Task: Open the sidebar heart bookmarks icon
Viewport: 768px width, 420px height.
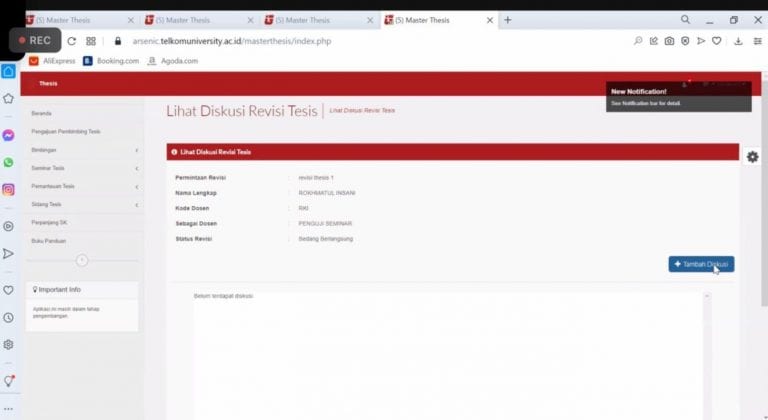Action: (x=8, y=290)
